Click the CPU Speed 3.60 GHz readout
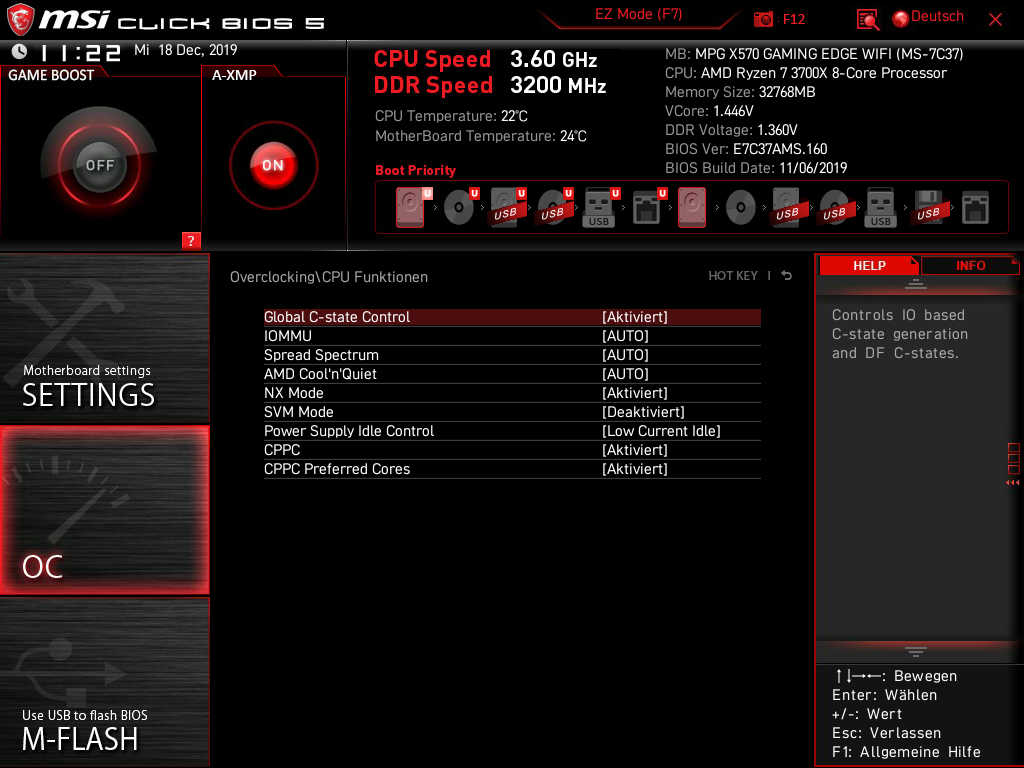 click(x=485, y=59)
